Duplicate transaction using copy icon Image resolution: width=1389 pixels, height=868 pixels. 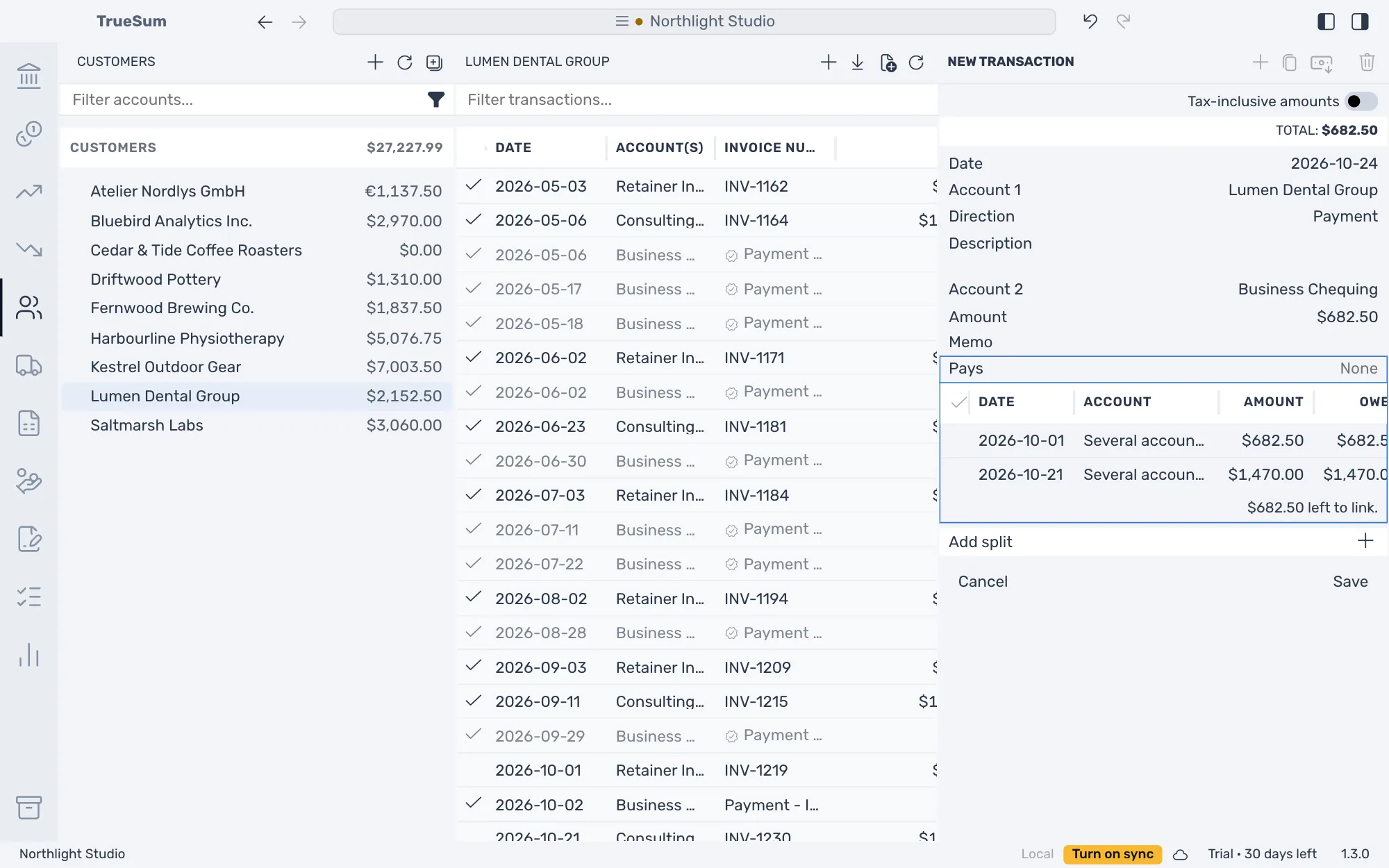tap(1290, 62)
